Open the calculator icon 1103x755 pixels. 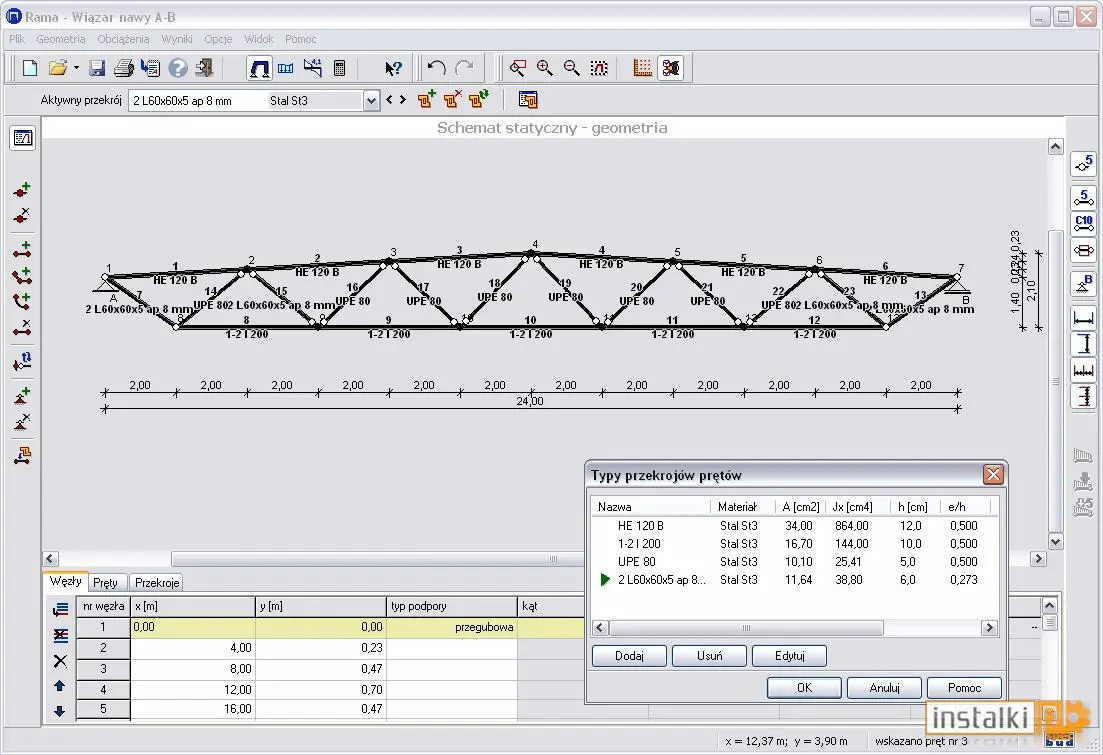(x=339, y=68)
